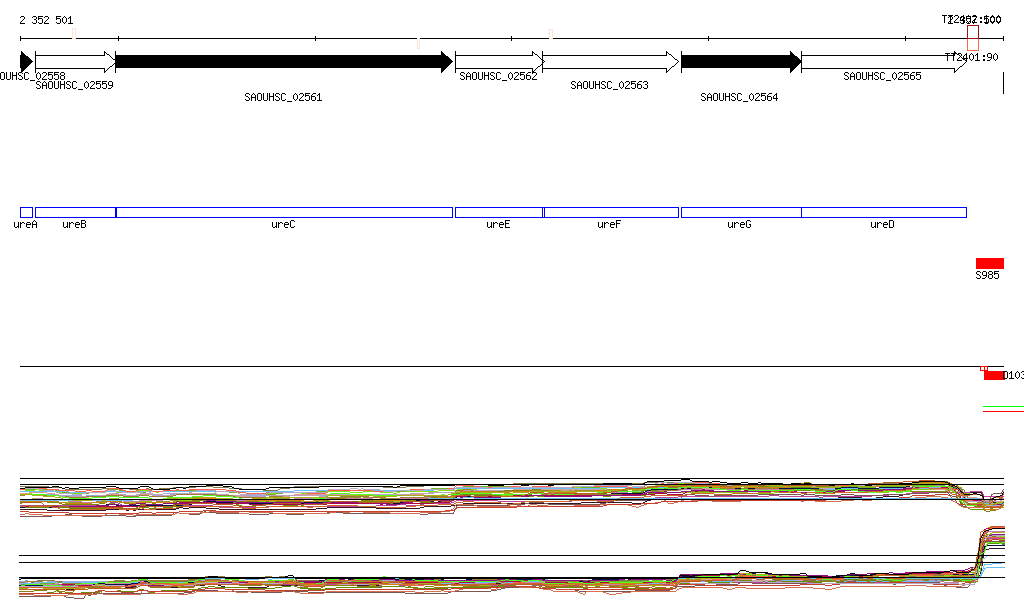The height and width of the screenshot is (611, 1024).
Task: Click the TT2401:90 terminator label
Action: coord(972,57)
